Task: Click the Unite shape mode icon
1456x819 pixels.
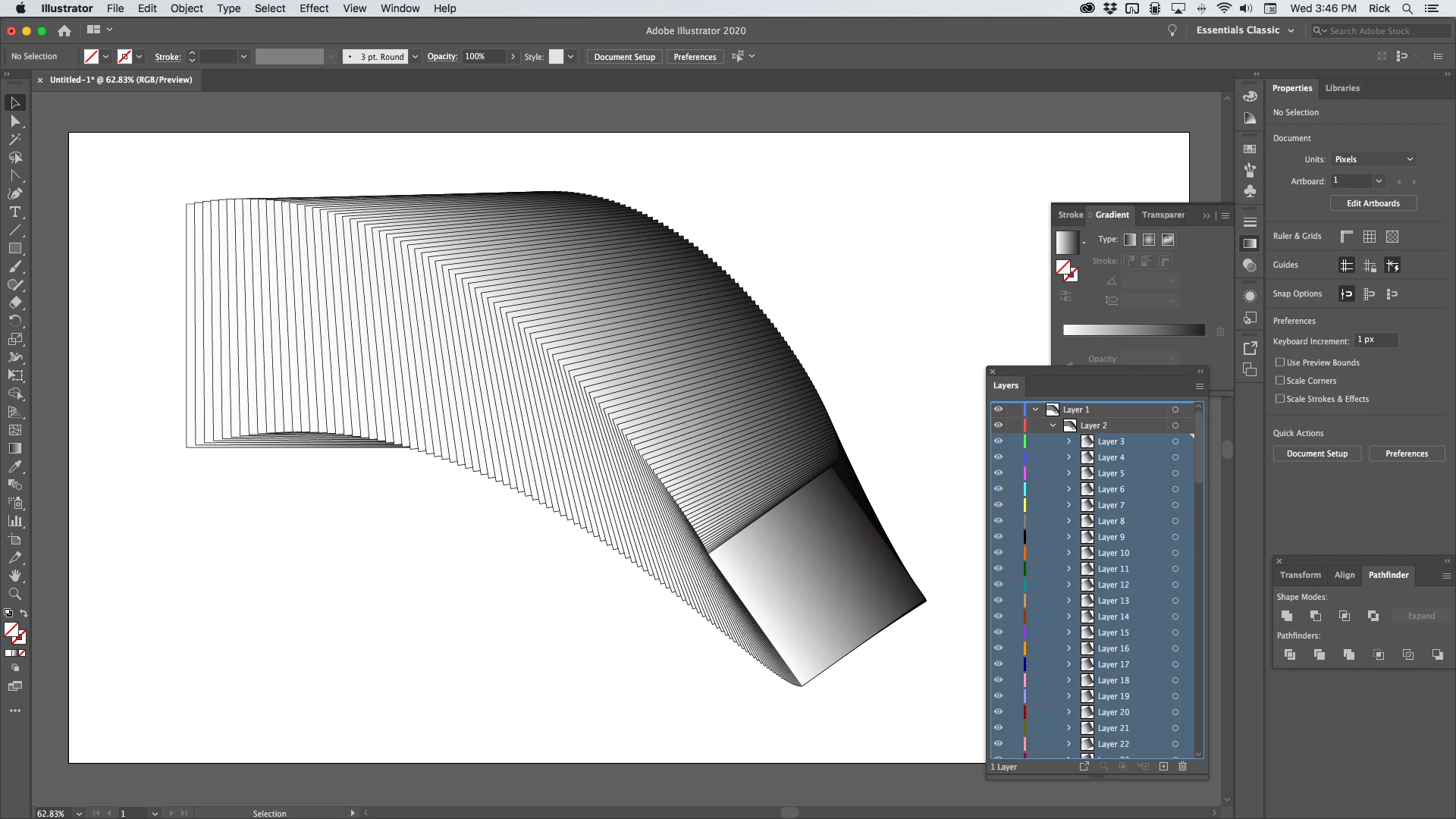Action: tap(1287, 616)
